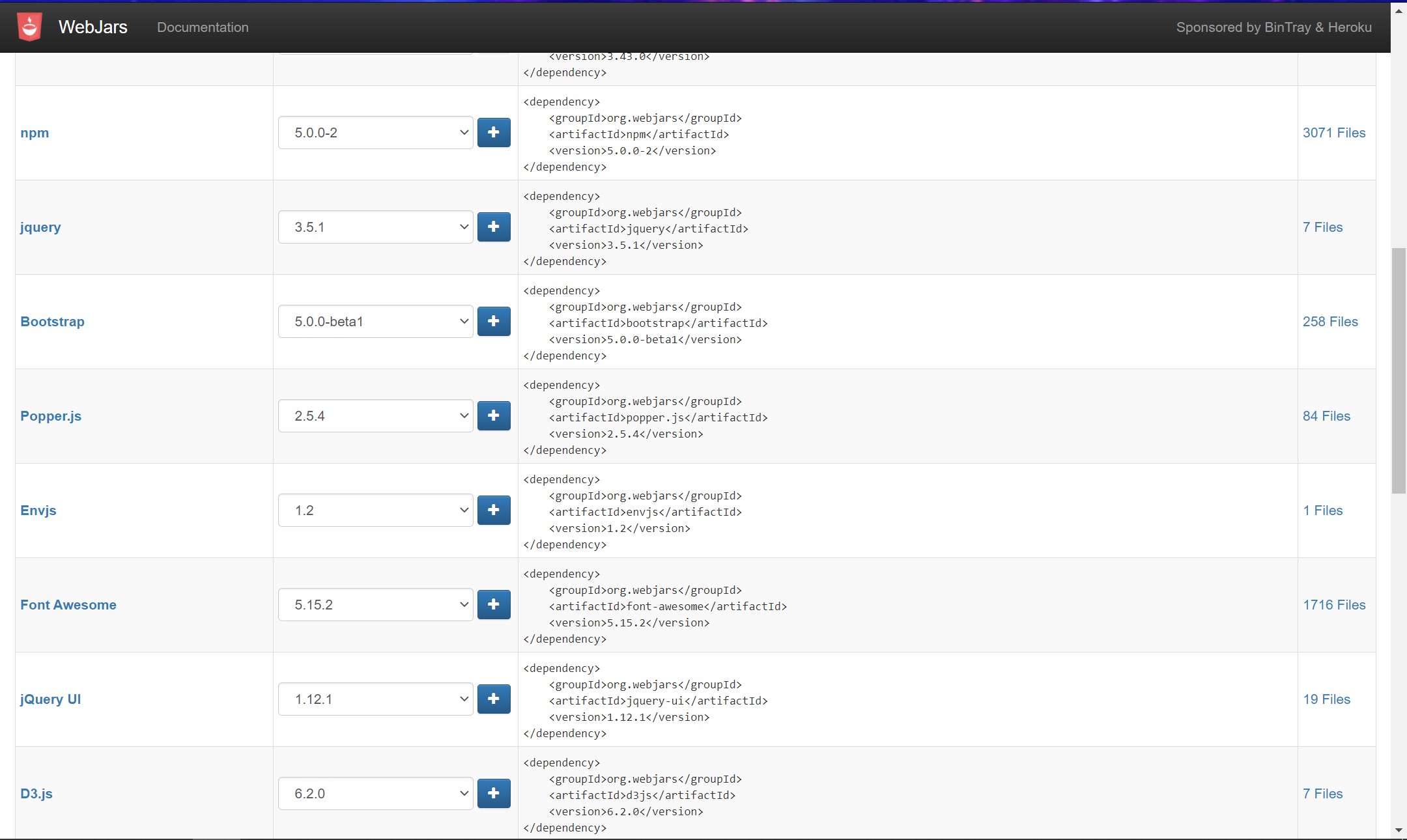Open the Popper.js project link
The height and width of the screenshot is (840, 1407).
coord(51,416)
